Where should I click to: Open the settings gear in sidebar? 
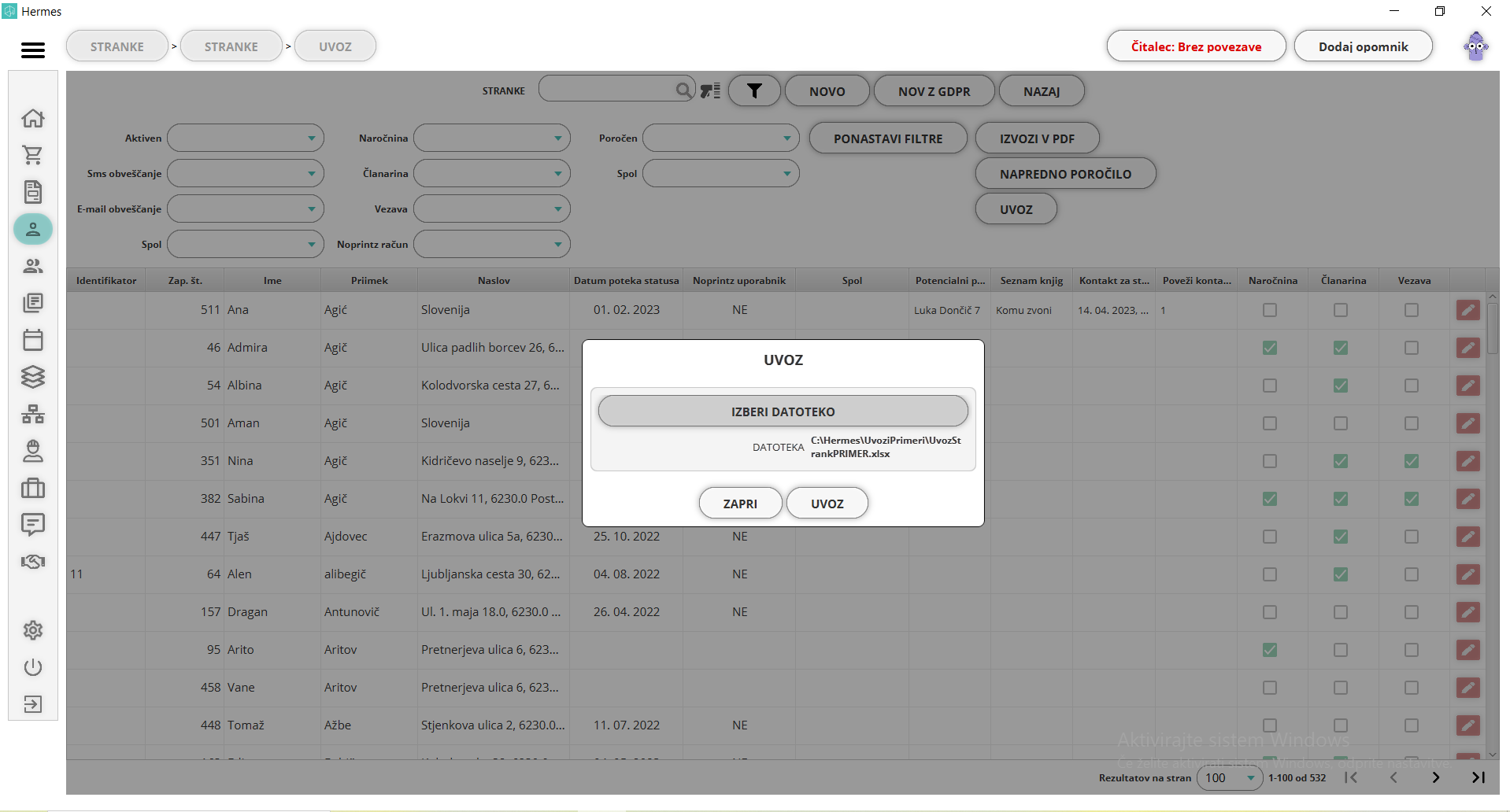click(x=33, y=630)
